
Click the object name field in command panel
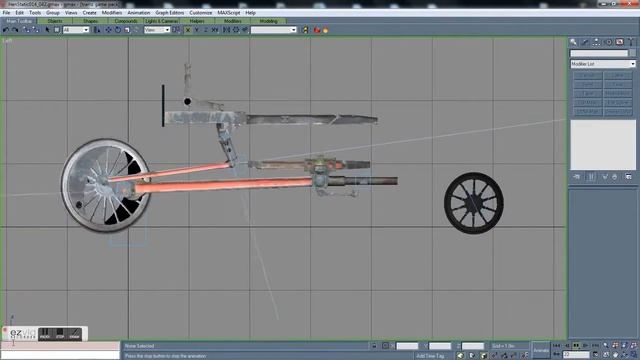pyautogui.click(x=599, y=53)
